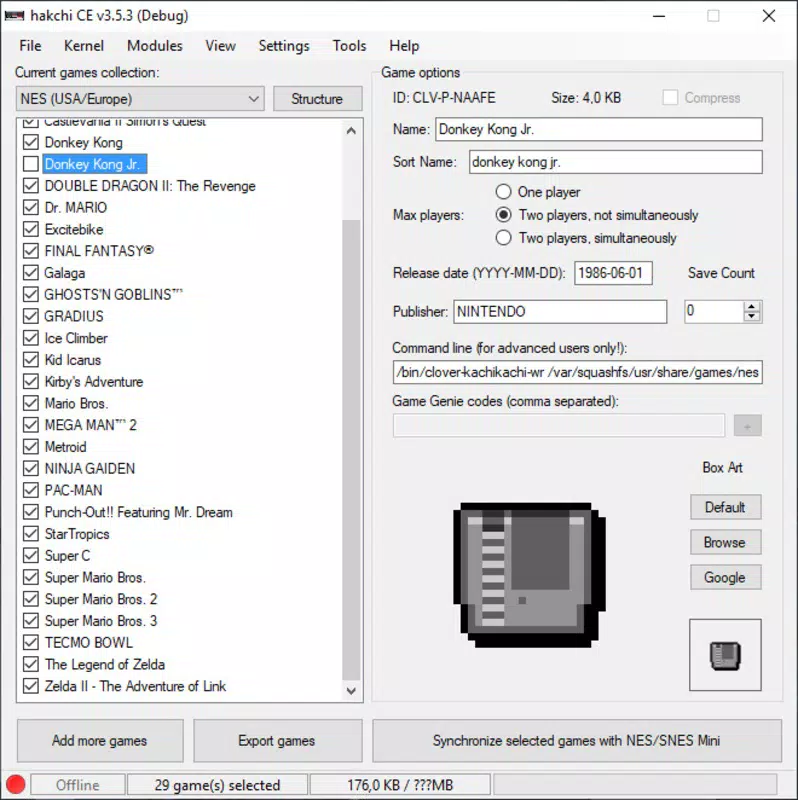The height and width of the screenshot is (800, 798).
Task: Uncheck the Donkey Kong game
Action: point(31,142)
